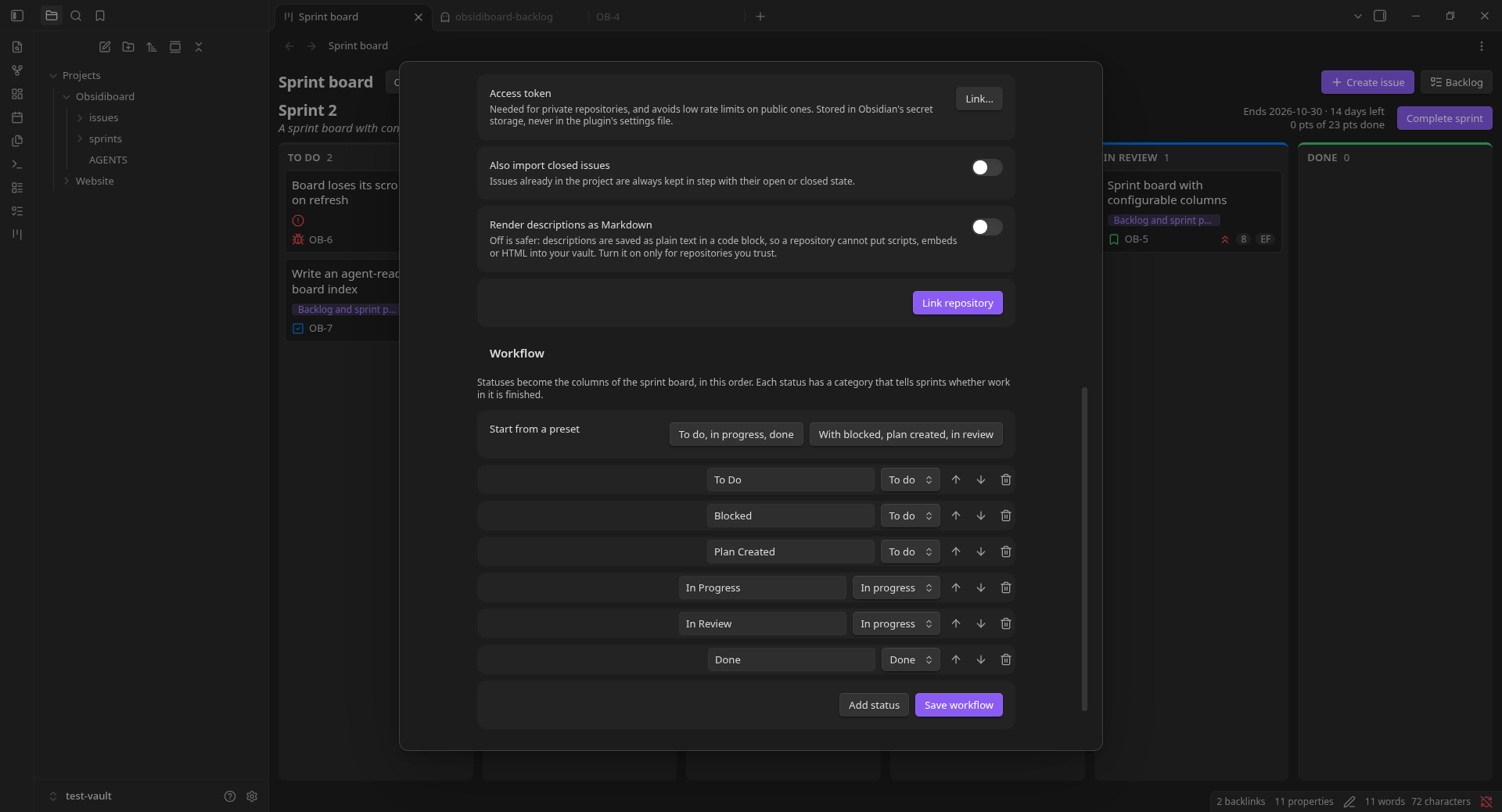This screenshot has height=812, width=1502.
Task: Enable Also import closed issues
Action: [x=987, y=167]
